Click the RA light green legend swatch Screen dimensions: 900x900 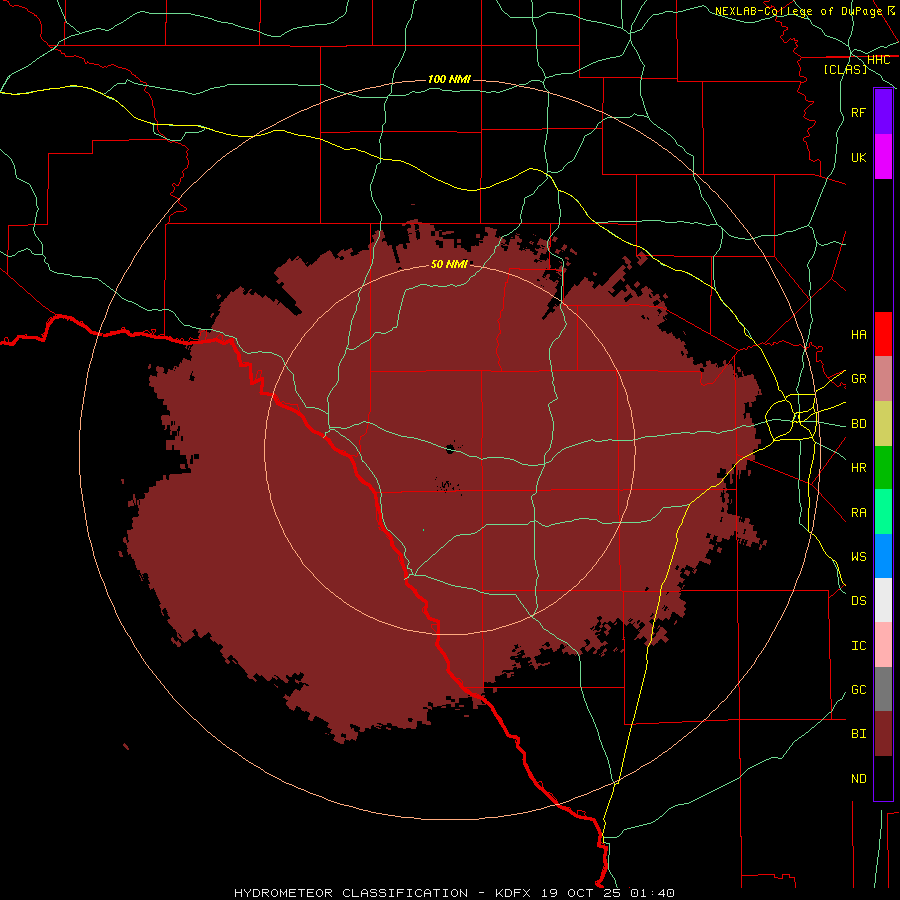click(x=883, y=512)
